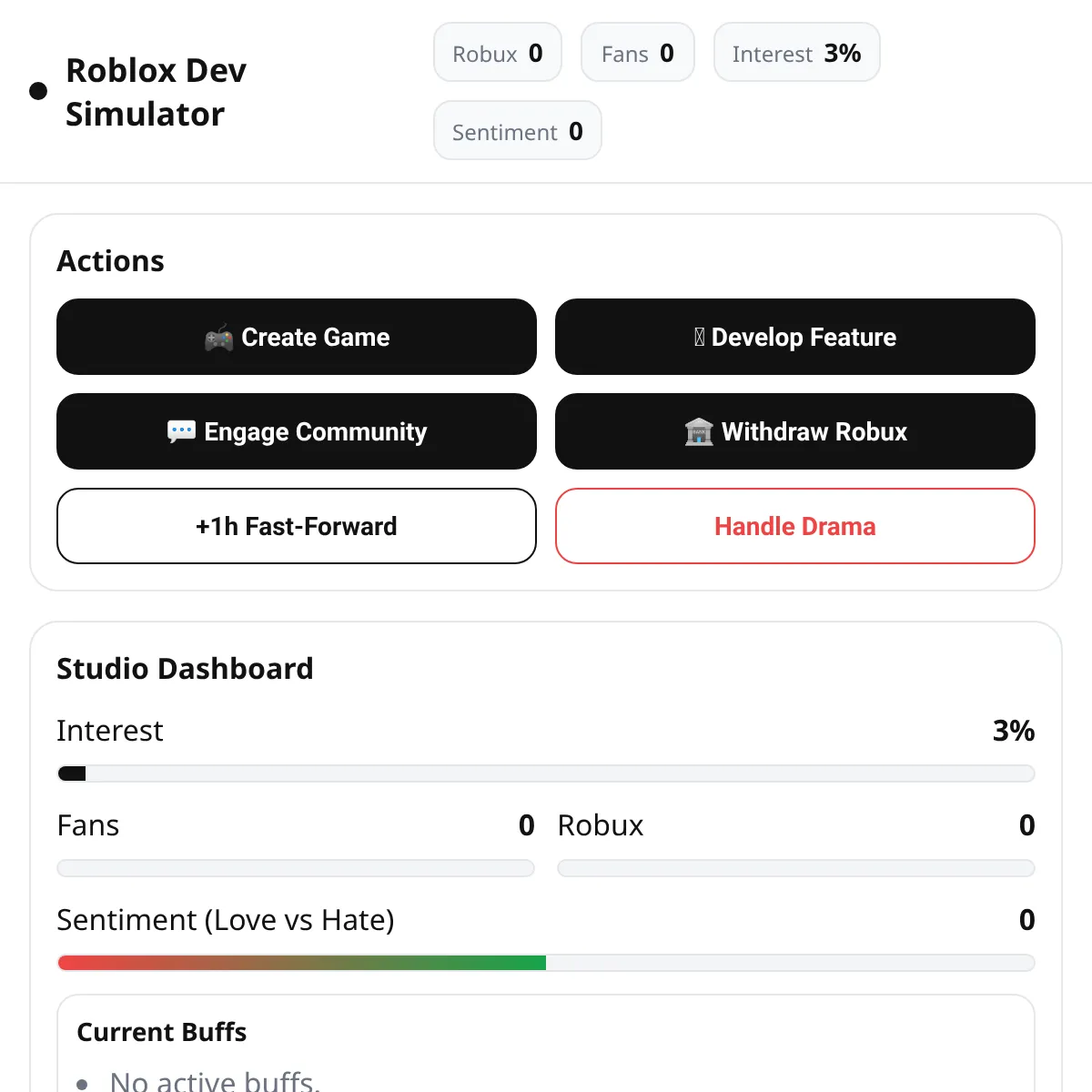Image resolution: width=1092 pixels, height=1092 pixels.
Task: Click the Sentiment Love vs Hate bar
Action: point(546,962)
